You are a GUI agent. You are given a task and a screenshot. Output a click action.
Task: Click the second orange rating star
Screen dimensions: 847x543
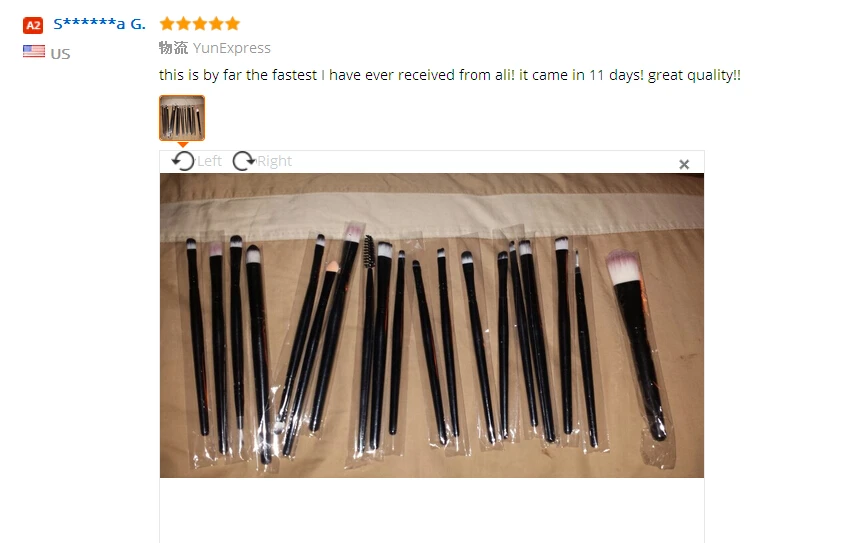(x=184, y=23)
